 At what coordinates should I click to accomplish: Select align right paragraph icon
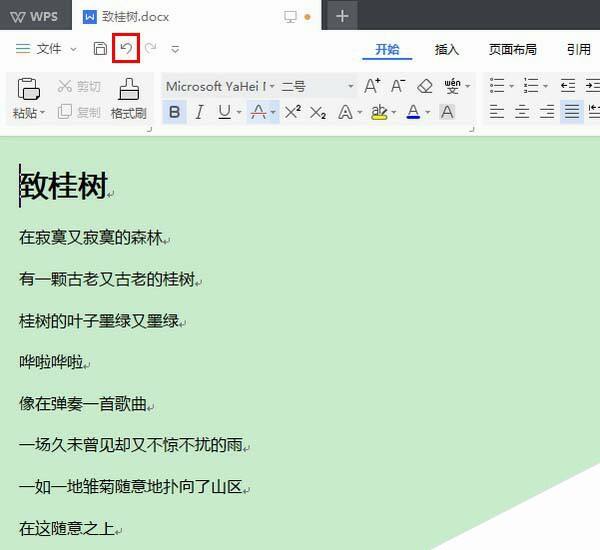pyautogui.click(x=547, y=112)
